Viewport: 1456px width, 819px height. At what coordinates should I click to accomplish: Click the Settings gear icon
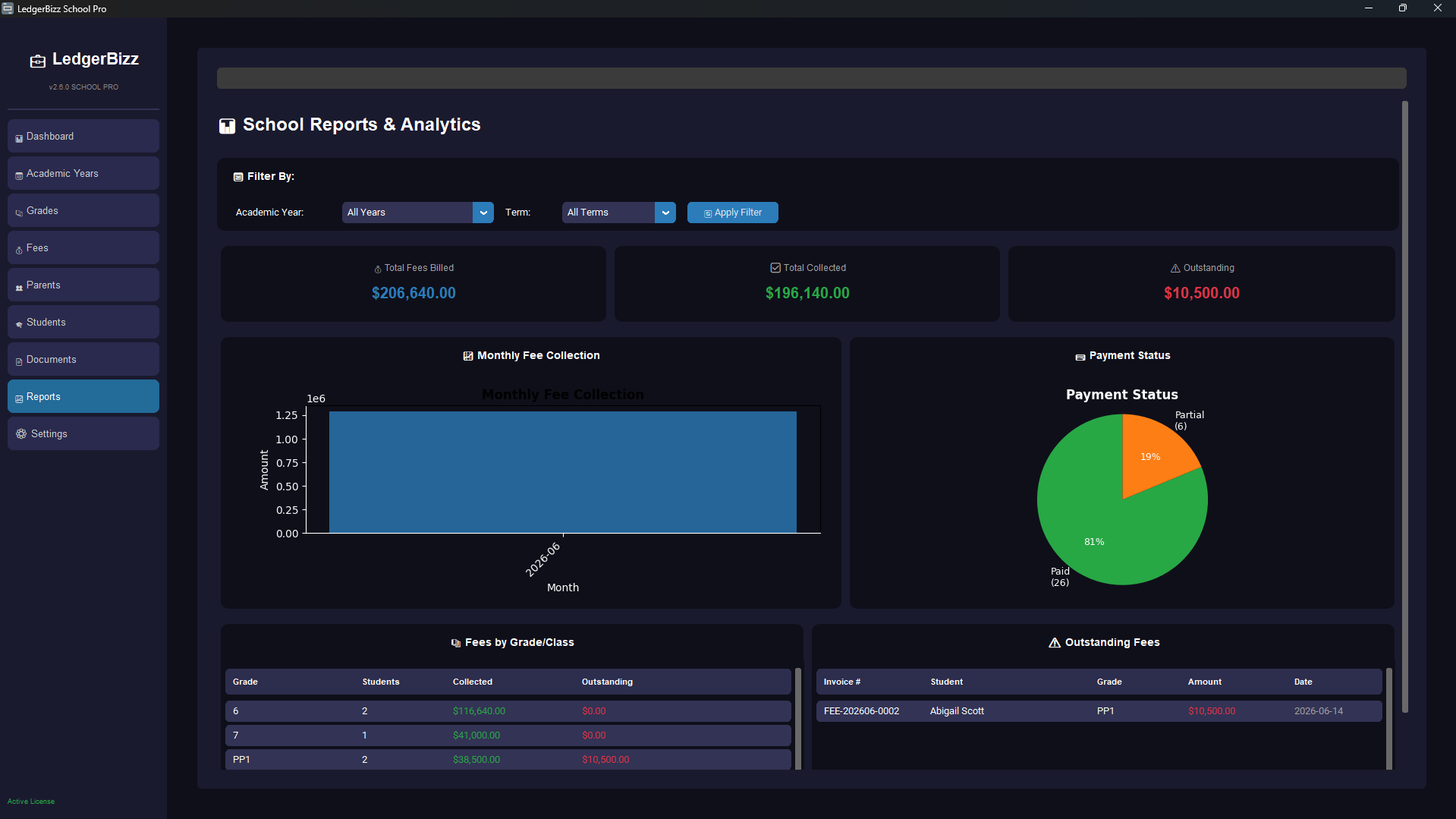click(x=21, y=434)
